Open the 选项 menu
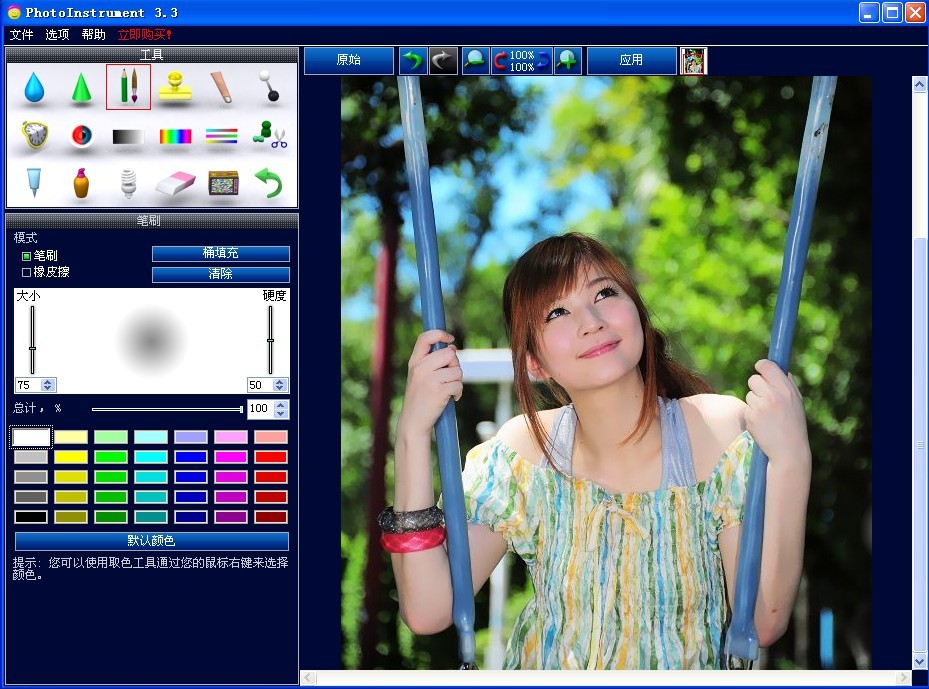The width and height of the screenshot is (929, 689). (x=57, y=34)
